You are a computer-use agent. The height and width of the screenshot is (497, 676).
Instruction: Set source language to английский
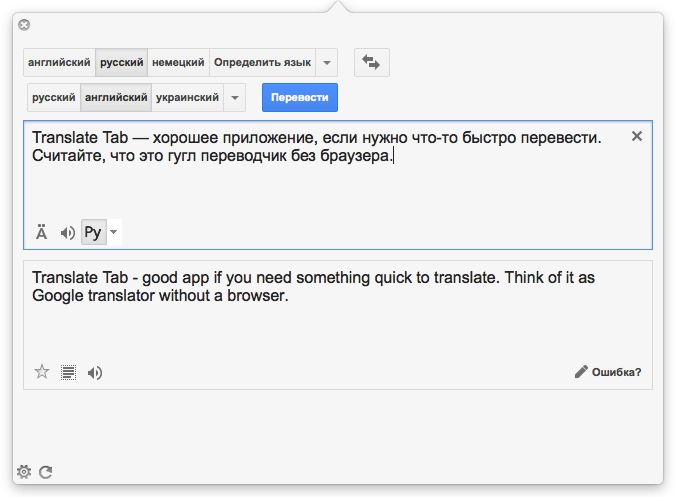pyautogui.click(x=59, y=63)
